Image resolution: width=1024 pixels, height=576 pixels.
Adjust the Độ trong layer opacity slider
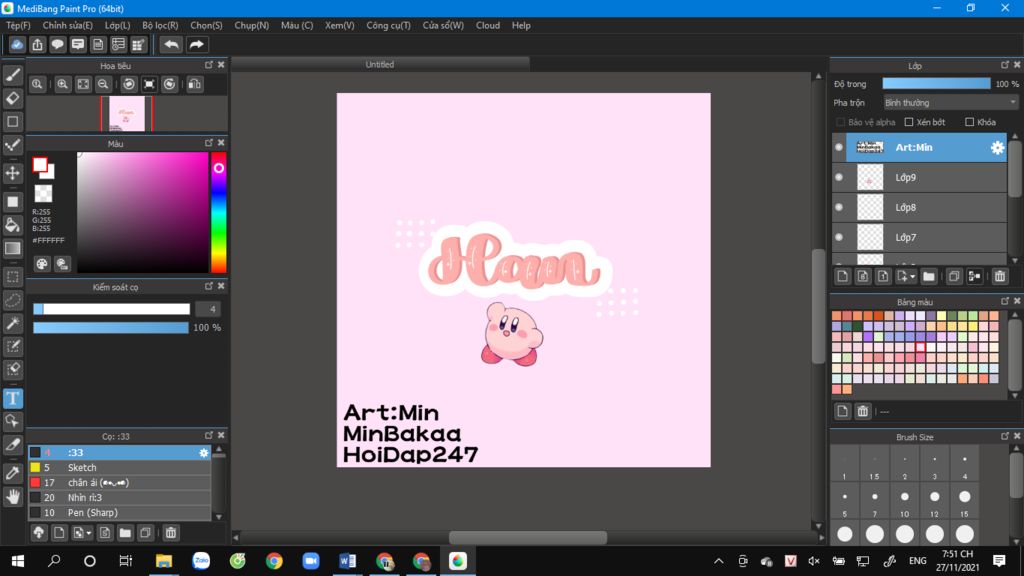[x=936, y=84]
